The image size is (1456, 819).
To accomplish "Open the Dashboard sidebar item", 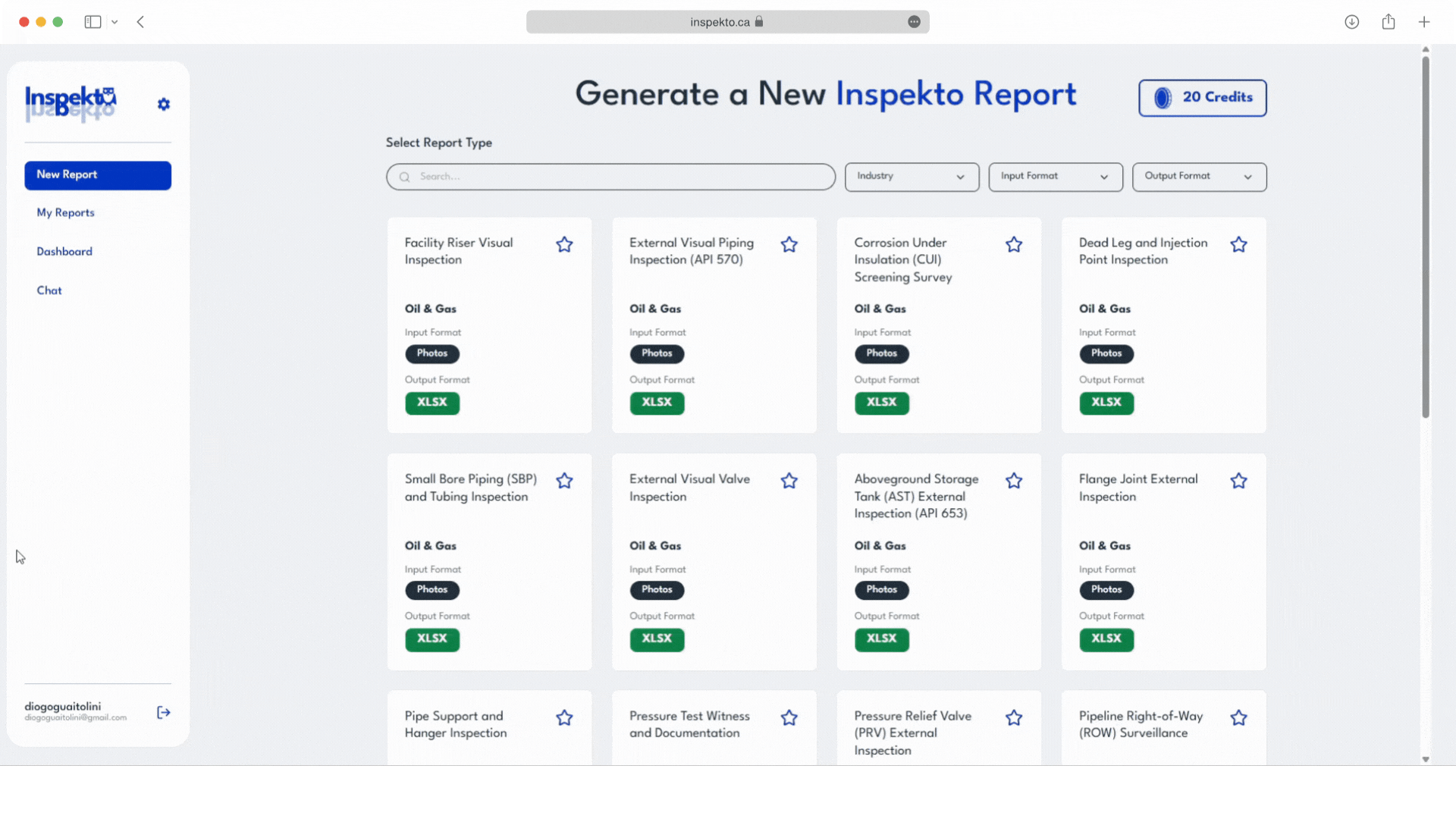I will click(64, 252).
